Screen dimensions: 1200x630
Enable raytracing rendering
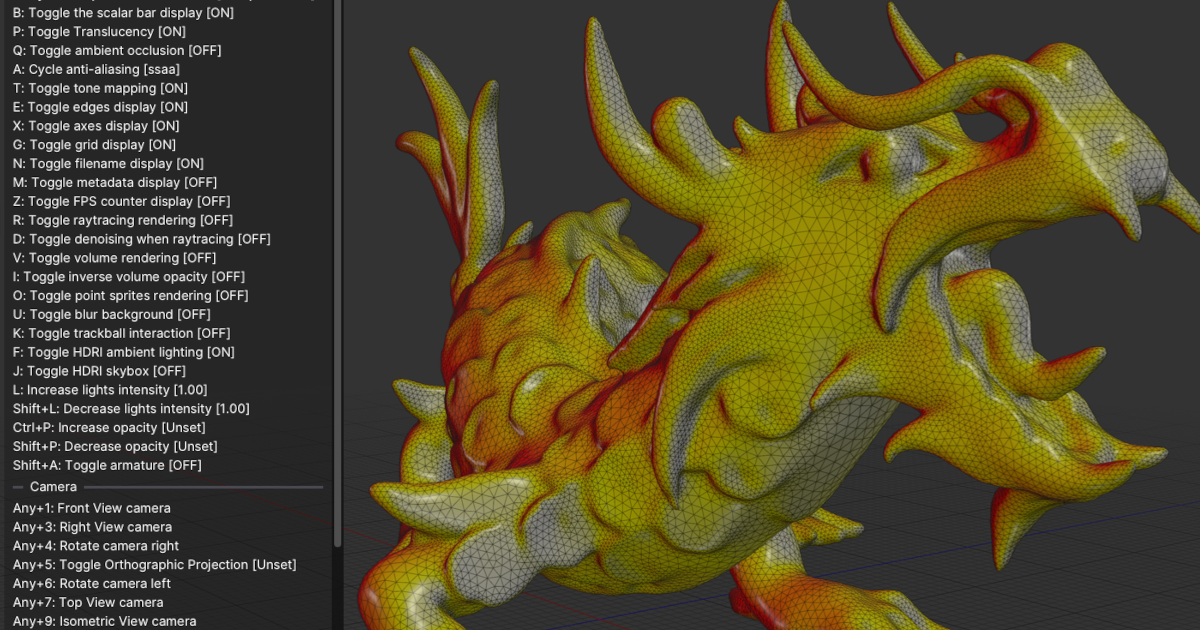click(115, 220)
